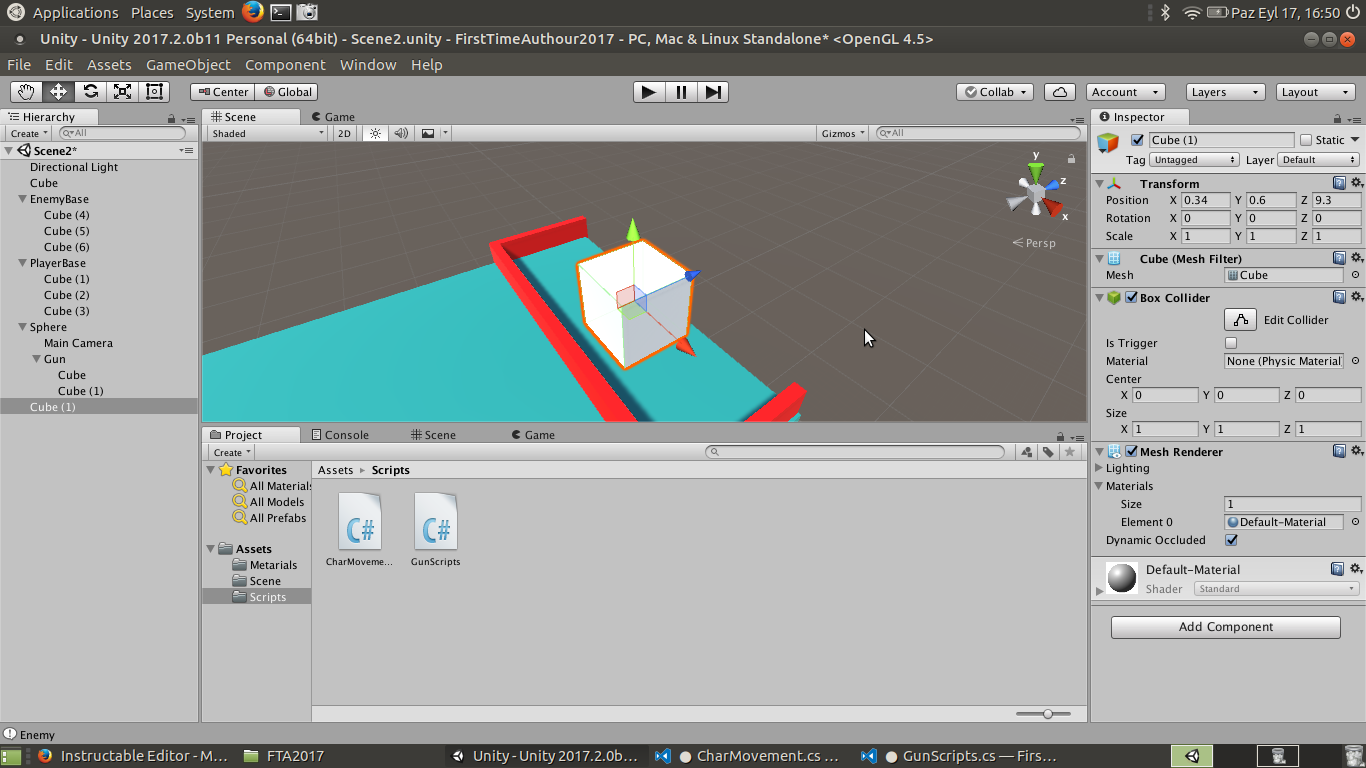This screenshot has height=768, width=1366.
Task: Toggle the Center pivot button
Action: tap(223, 92)
